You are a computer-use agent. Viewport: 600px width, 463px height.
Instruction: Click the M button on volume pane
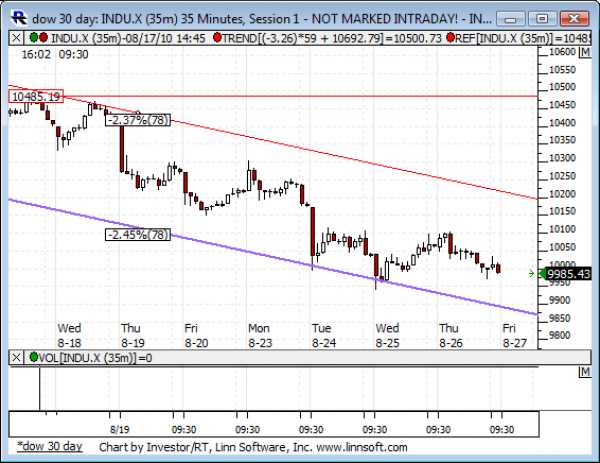pyautogui.click(x=585, y=372)
